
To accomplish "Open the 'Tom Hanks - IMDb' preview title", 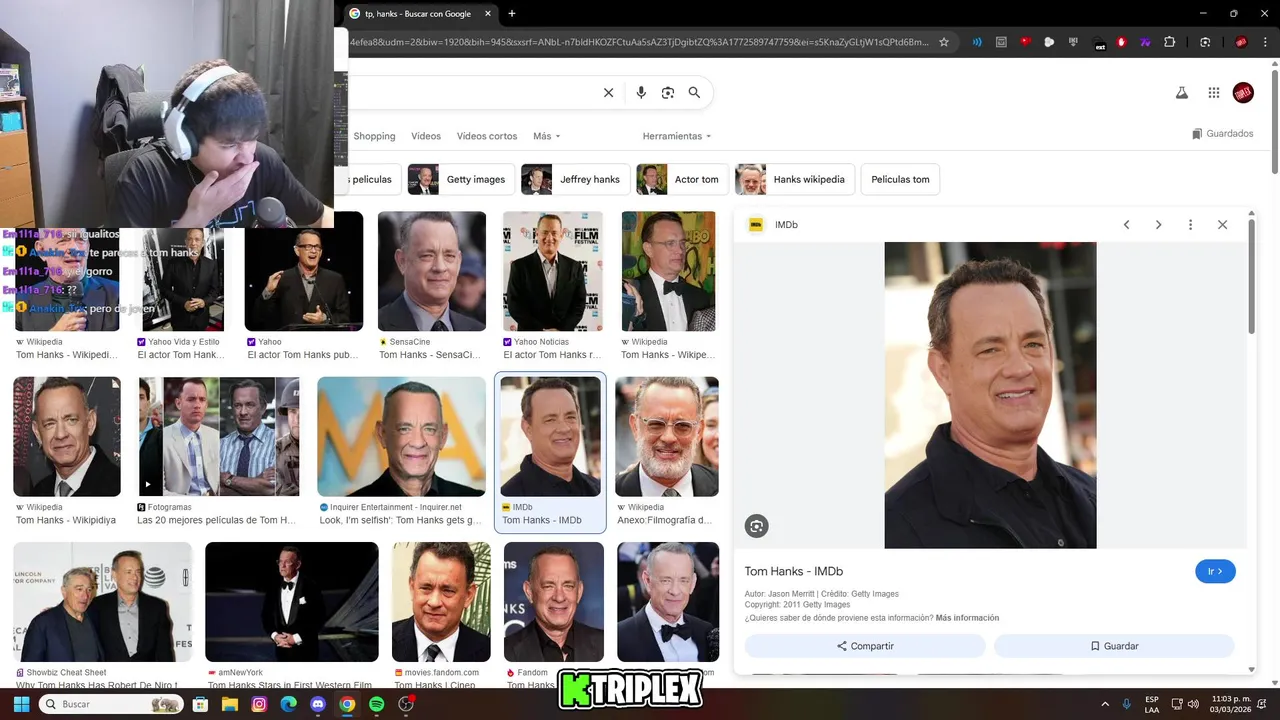I will click(794, 571).
